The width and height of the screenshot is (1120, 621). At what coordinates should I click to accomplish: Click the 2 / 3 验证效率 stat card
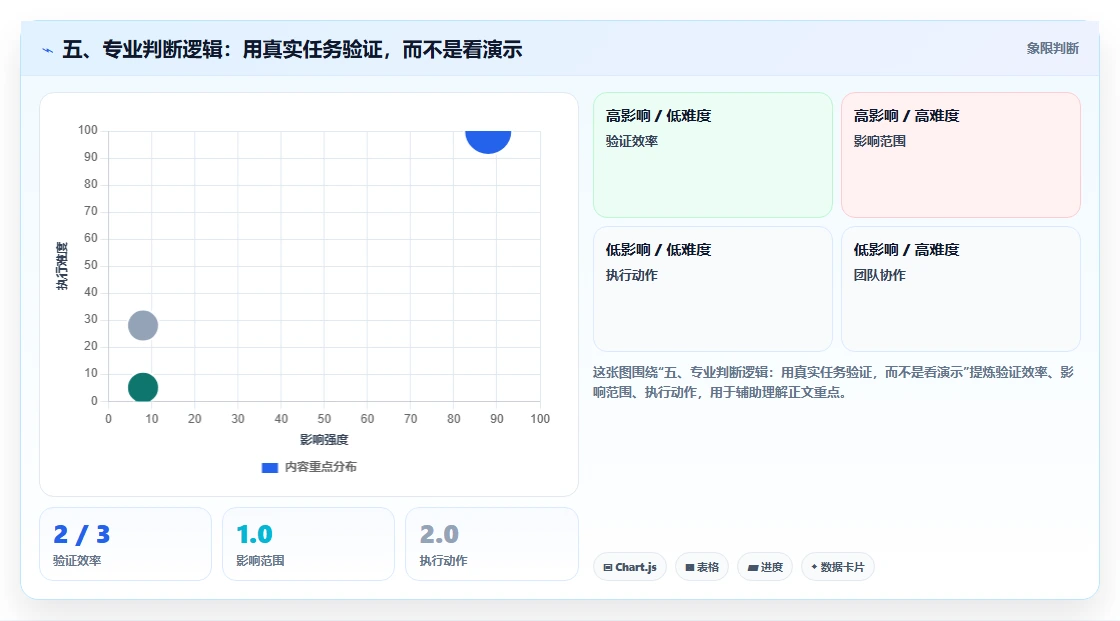pyautogui.click(x=126, y=545)
